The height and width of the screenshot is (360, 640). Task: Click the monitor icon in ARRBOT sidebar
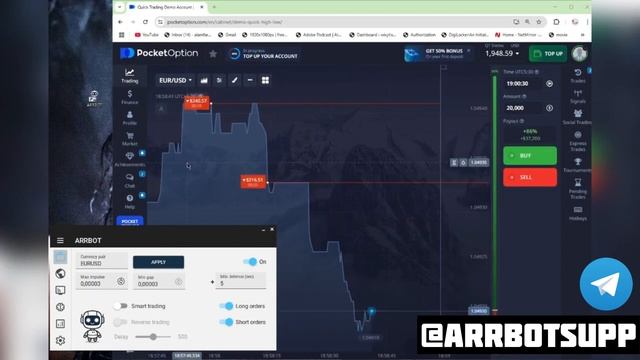60,290
